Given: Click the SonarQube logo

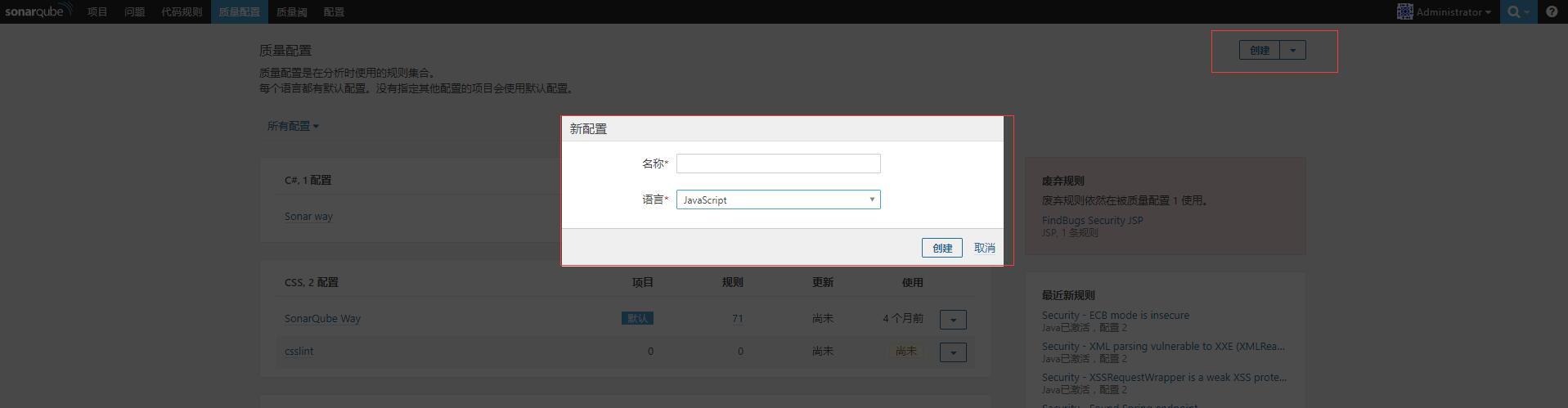Looking at the screenshot, I should coord(38,11).
